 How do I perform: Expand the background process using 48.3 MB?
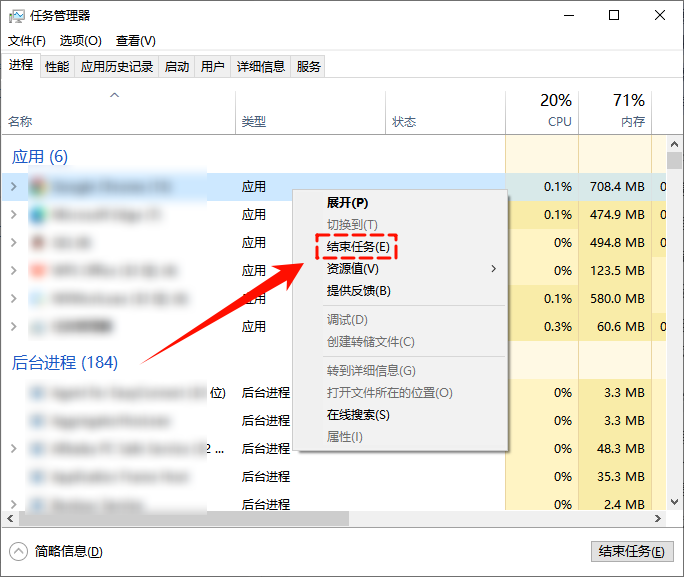[14, 448]
